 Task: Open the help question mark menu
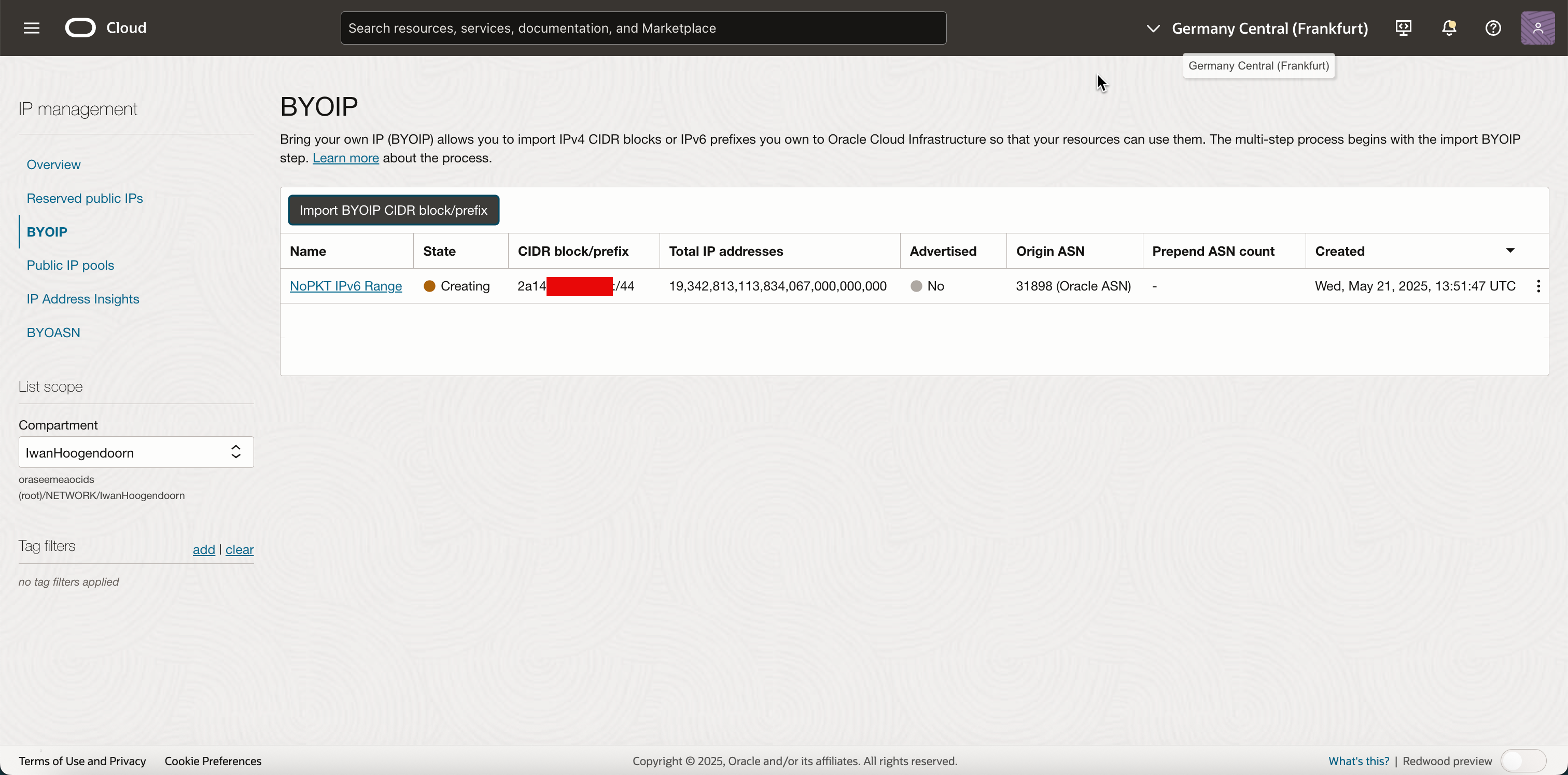pos(1493,28)
